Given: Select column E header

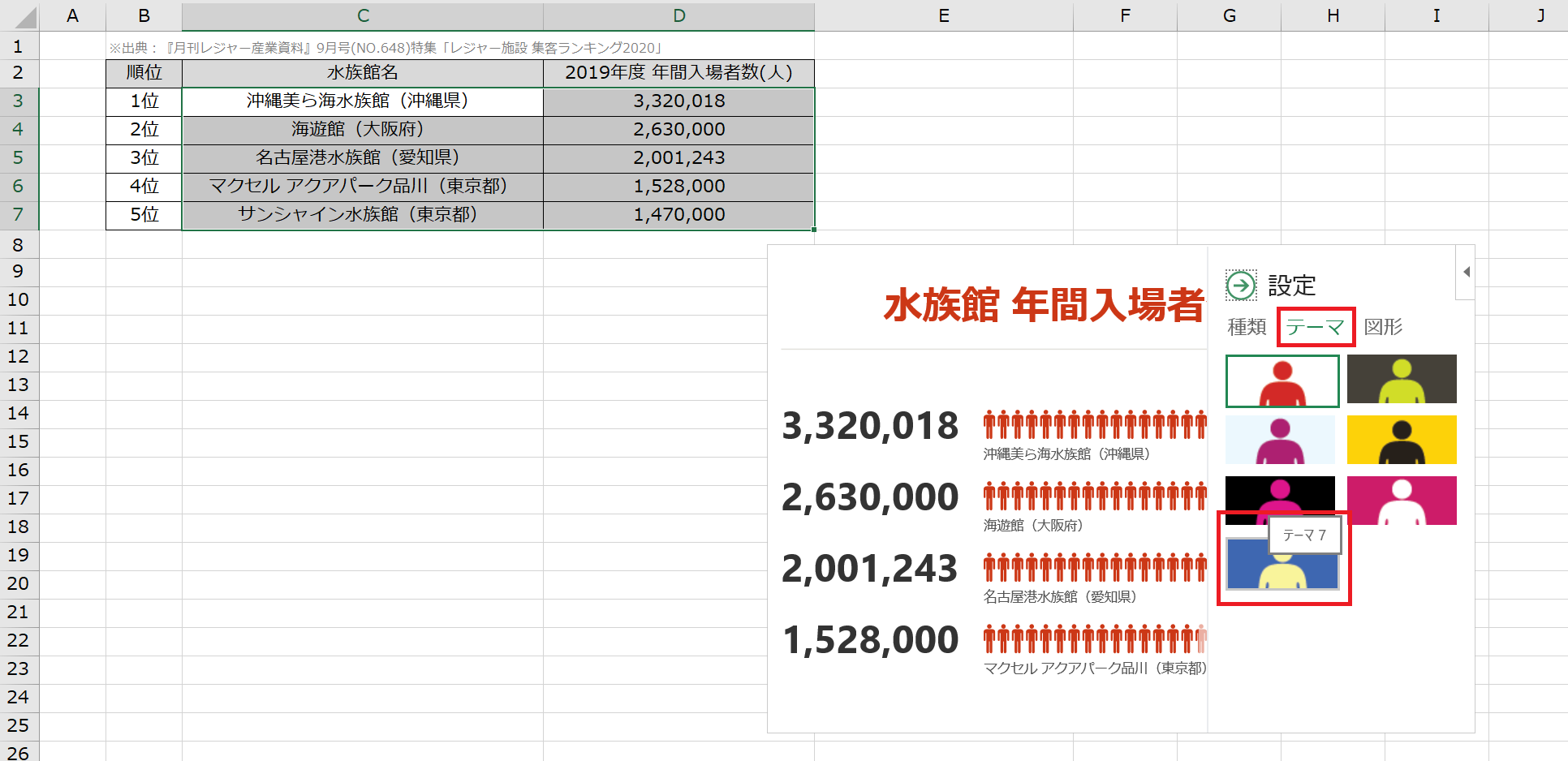Looking at the screenshot, I should (x=944, y=15).
